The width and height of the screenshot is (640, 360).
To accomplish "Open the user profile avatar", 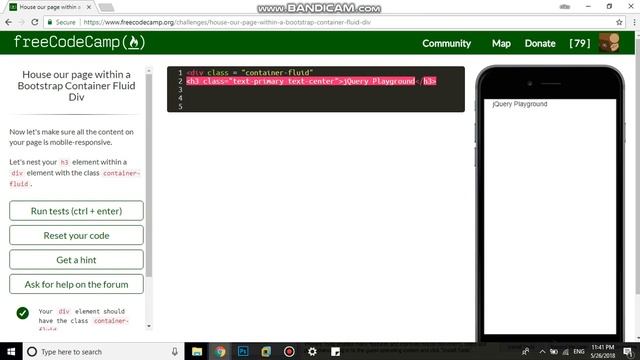I will pos(609,42).
